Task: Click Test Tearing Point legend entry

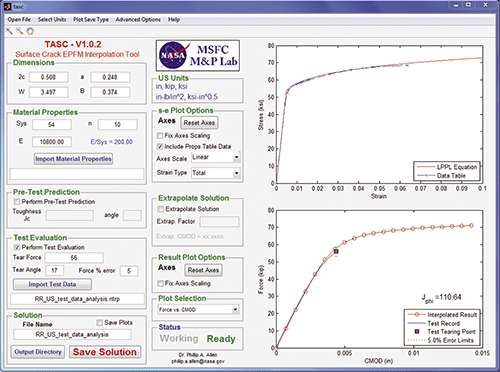Action: click(x=444, y=332)
